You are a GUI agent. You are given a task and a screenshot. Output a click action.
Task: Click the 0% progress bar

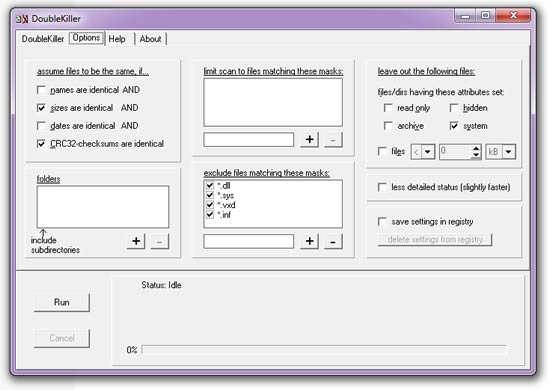click(324, 350)
